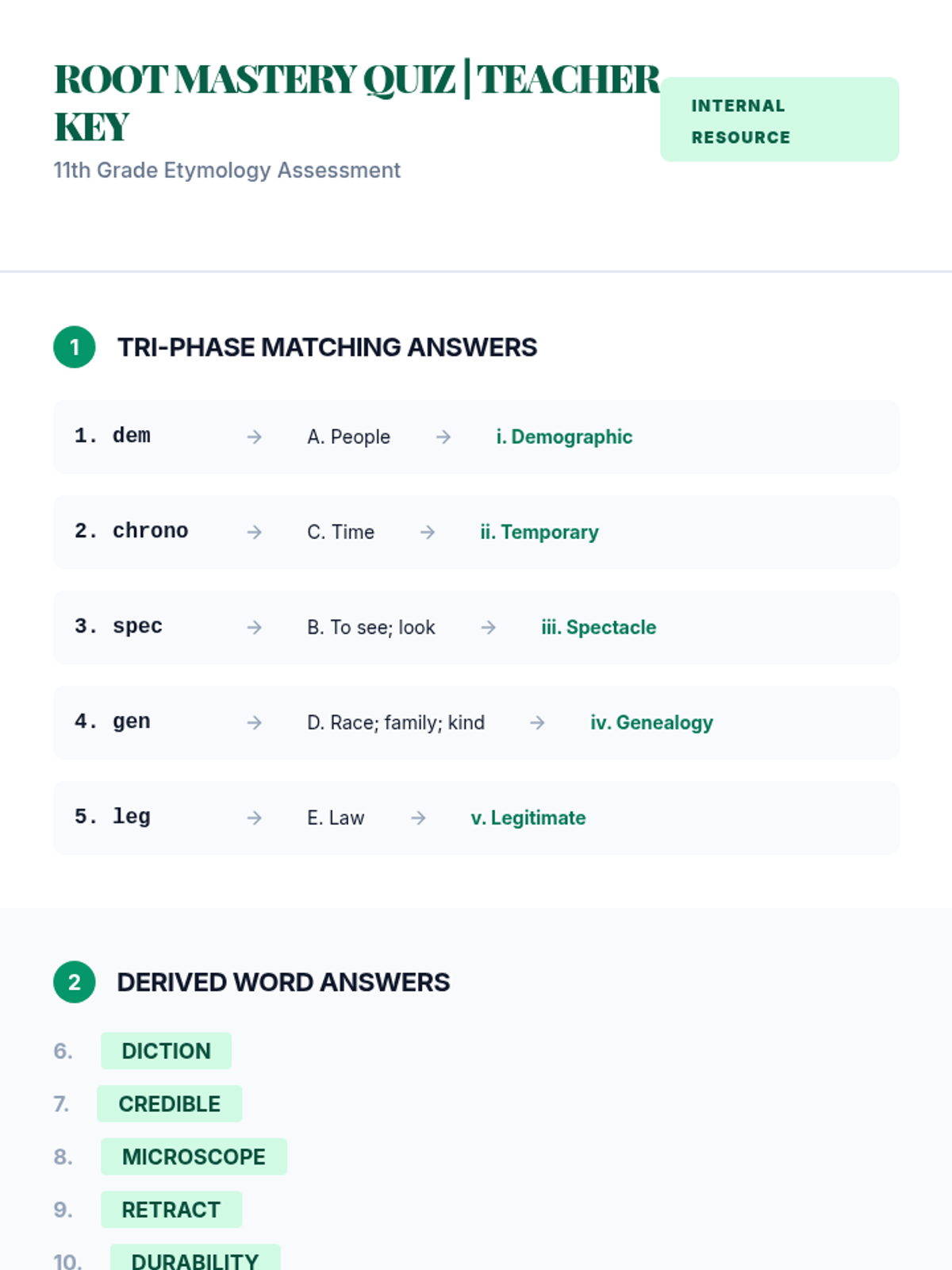Click the green section 1 number badge

tap(75, 347)
